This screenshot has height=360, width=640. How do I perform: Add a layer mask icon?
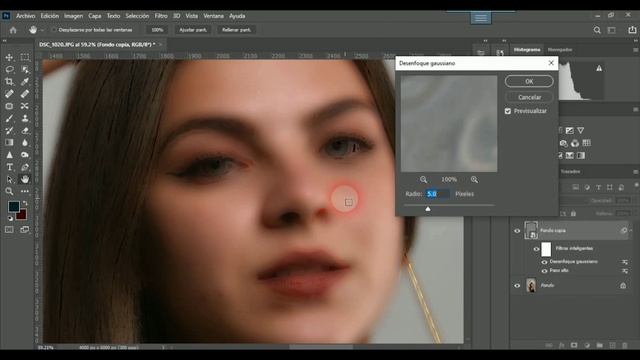tap(574, 345)
